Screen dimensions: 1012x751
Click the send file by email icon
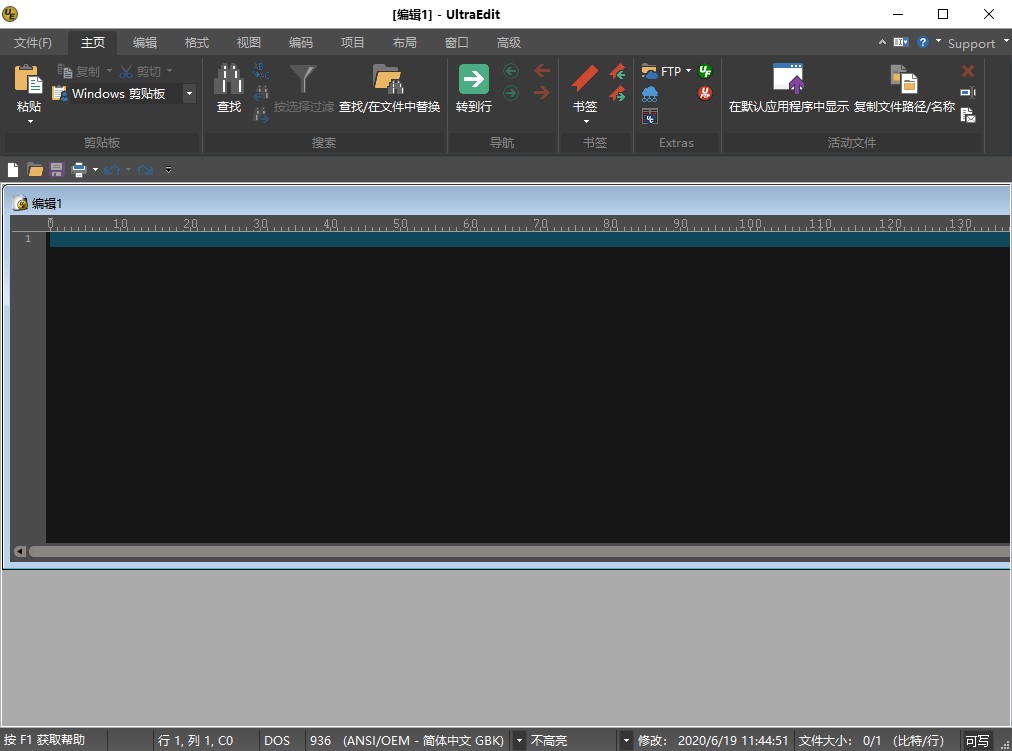tap(967, 115)
